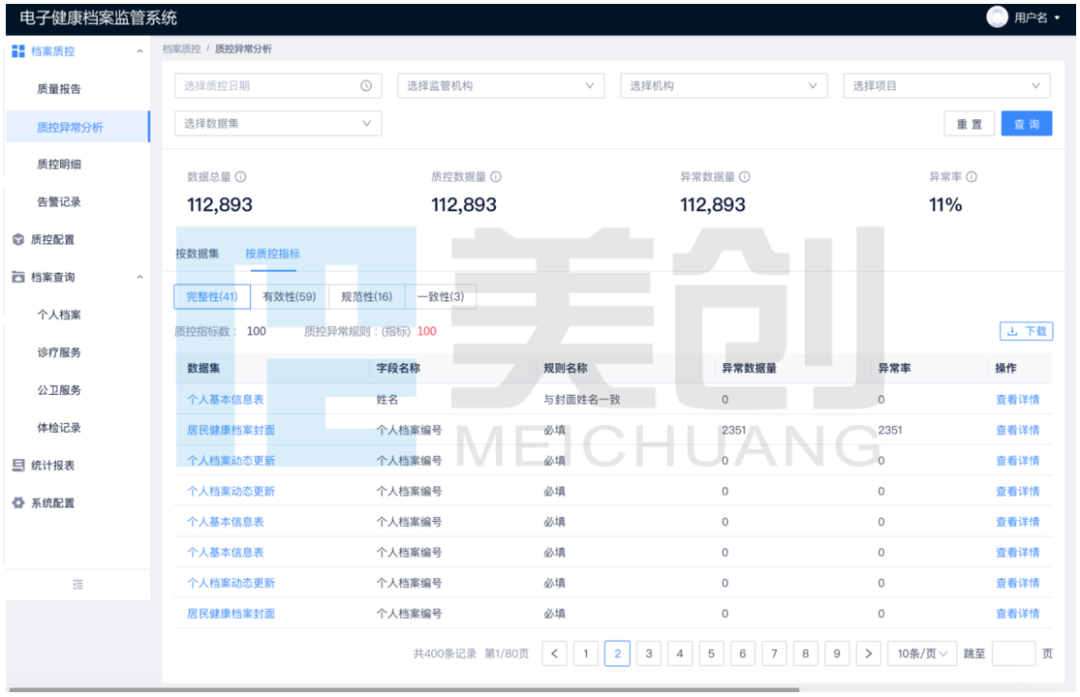
Task: Switch to 按数据集 tab
Action: pos(197,253)
